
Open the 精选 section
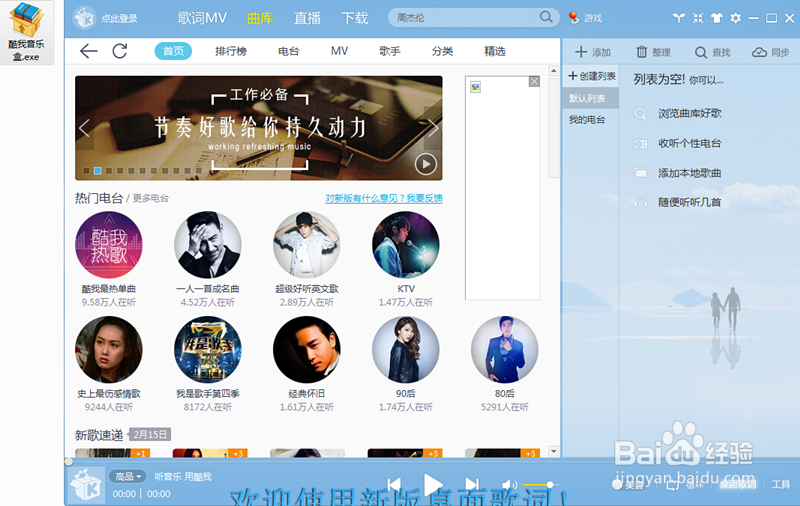(495, 51)
